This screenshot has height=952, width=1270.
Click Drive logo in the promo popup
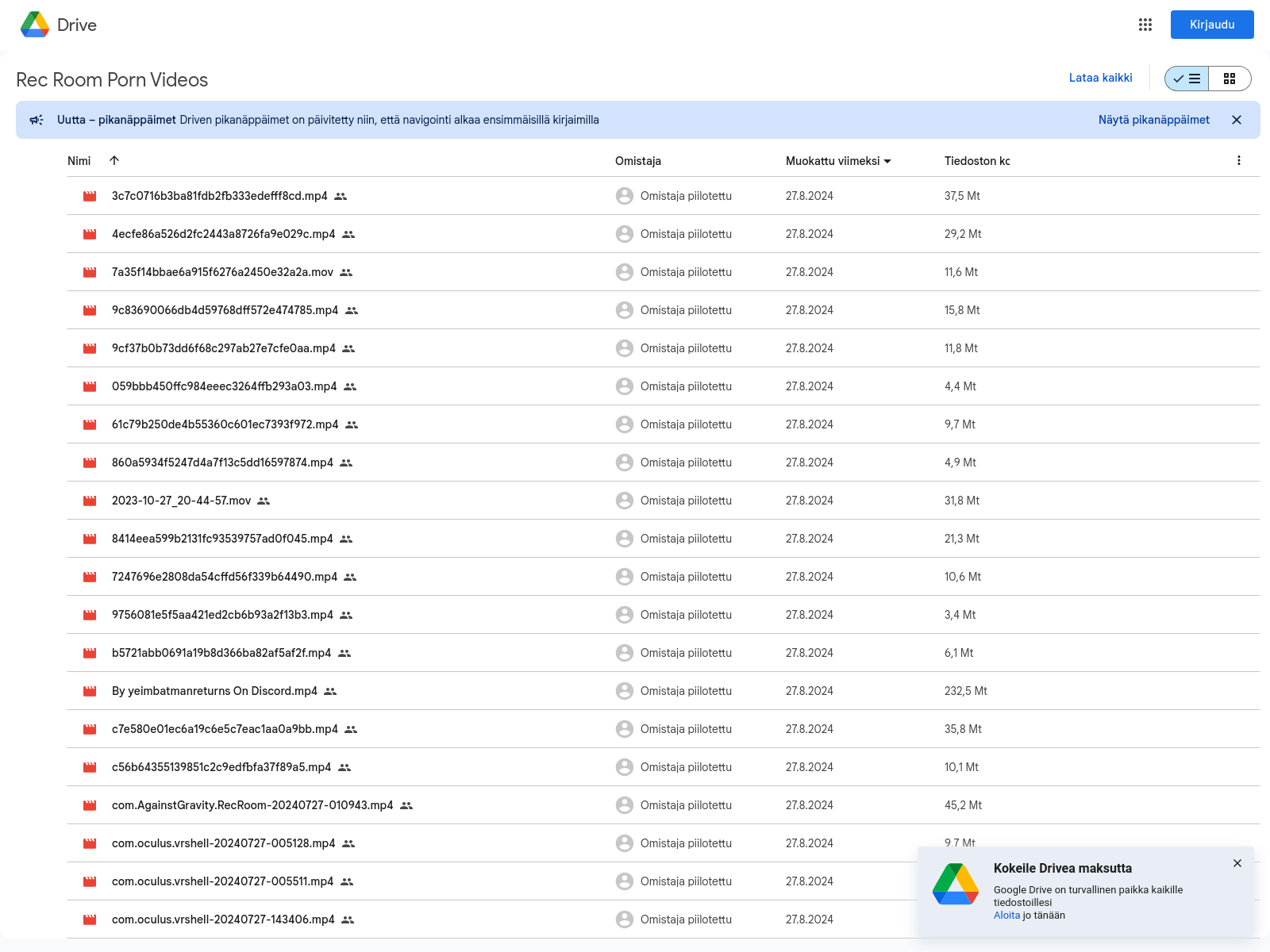956,884
